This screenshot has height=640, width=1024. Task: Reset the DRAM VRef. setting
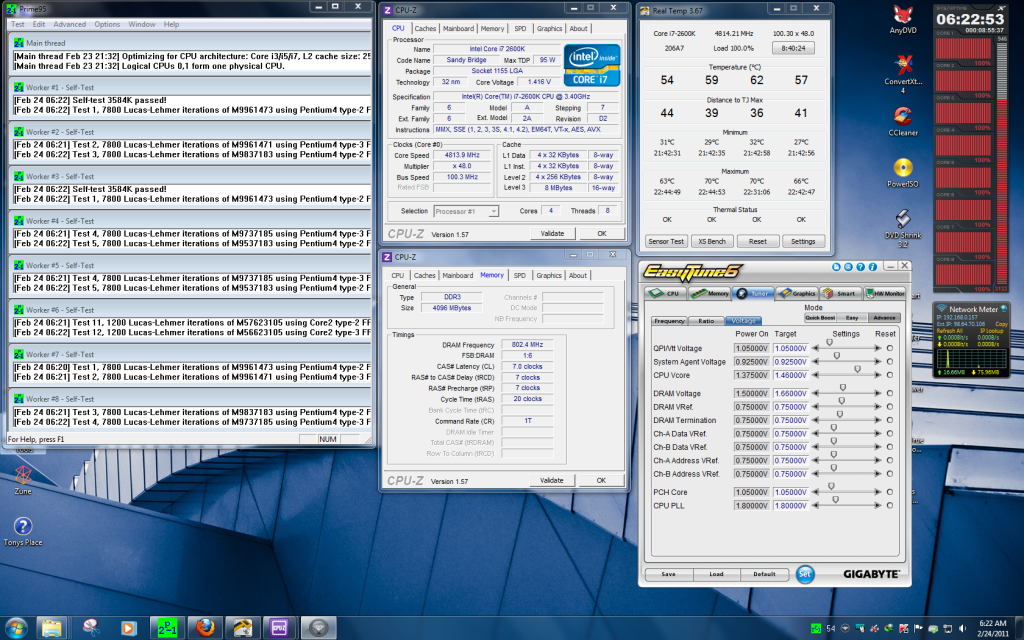click(x=889, y=407)
